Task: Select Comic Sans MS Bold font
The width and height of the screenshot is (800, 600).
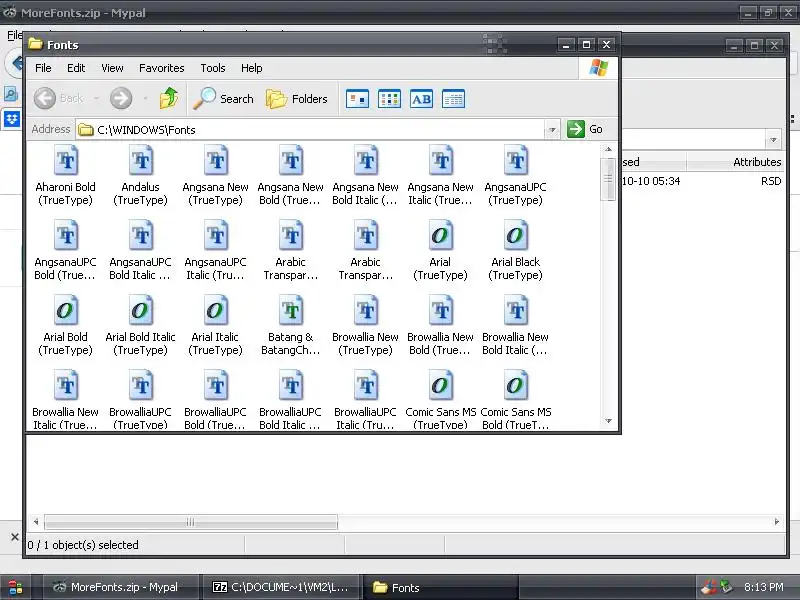Action: [516, 385]
